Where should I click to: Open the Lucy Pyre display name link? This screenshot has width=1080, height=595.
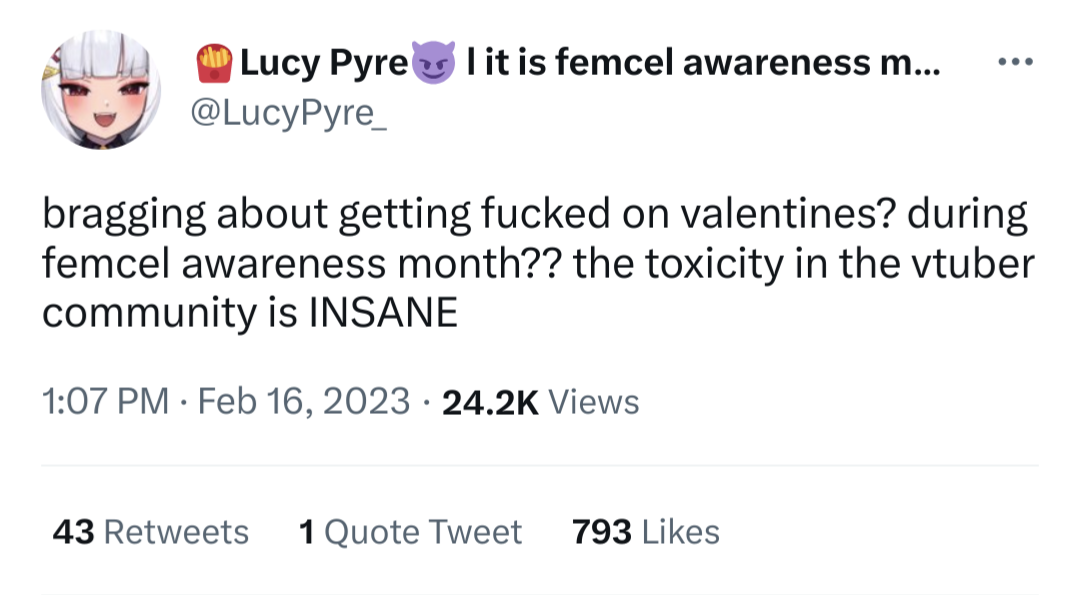pos(324,64)
